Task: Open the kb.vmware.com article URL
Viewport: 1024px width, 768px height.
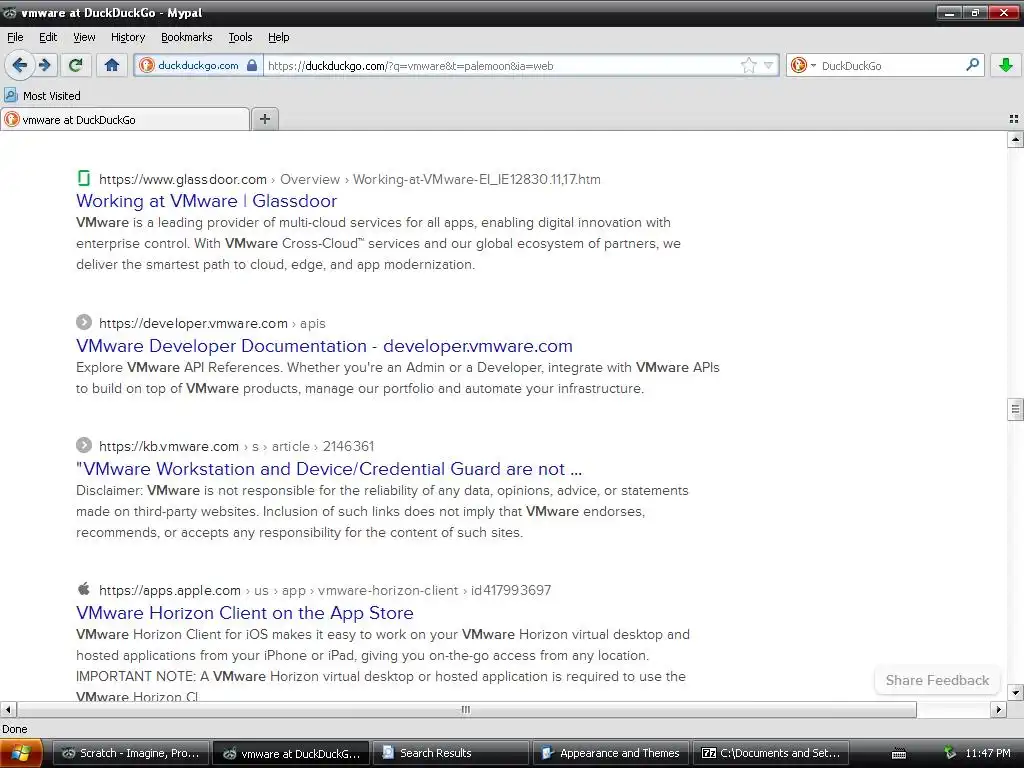Action: pos(236,447)
